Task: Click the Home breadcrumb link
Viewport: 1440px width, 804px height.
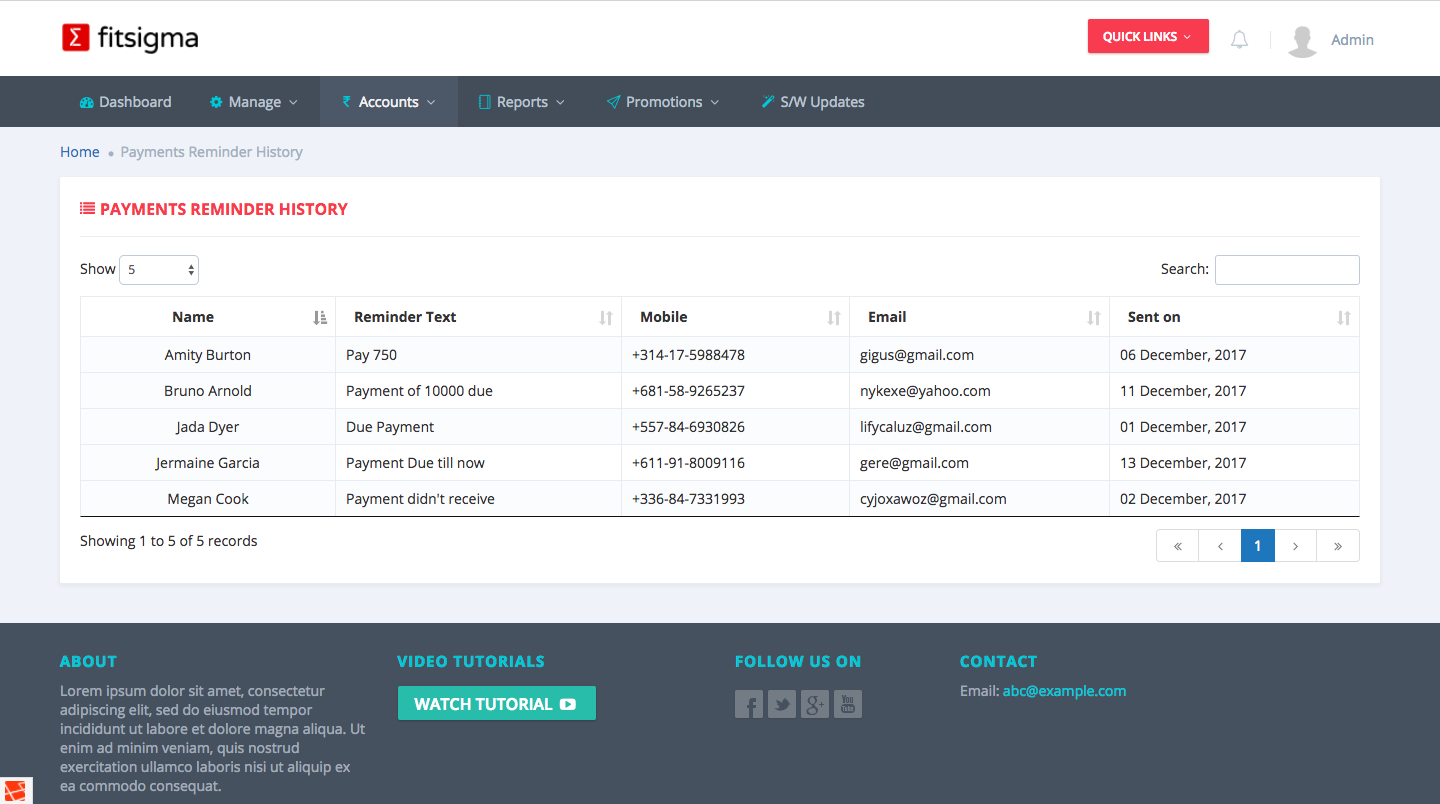Action: click(80, 152)
